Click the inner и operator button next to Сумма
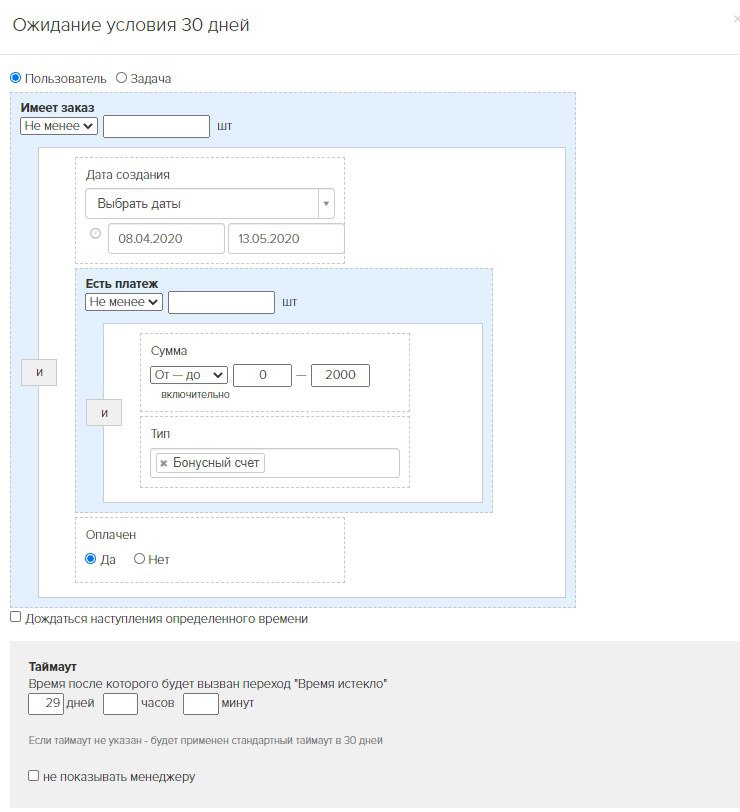The image size is (740, 812). 104,413
